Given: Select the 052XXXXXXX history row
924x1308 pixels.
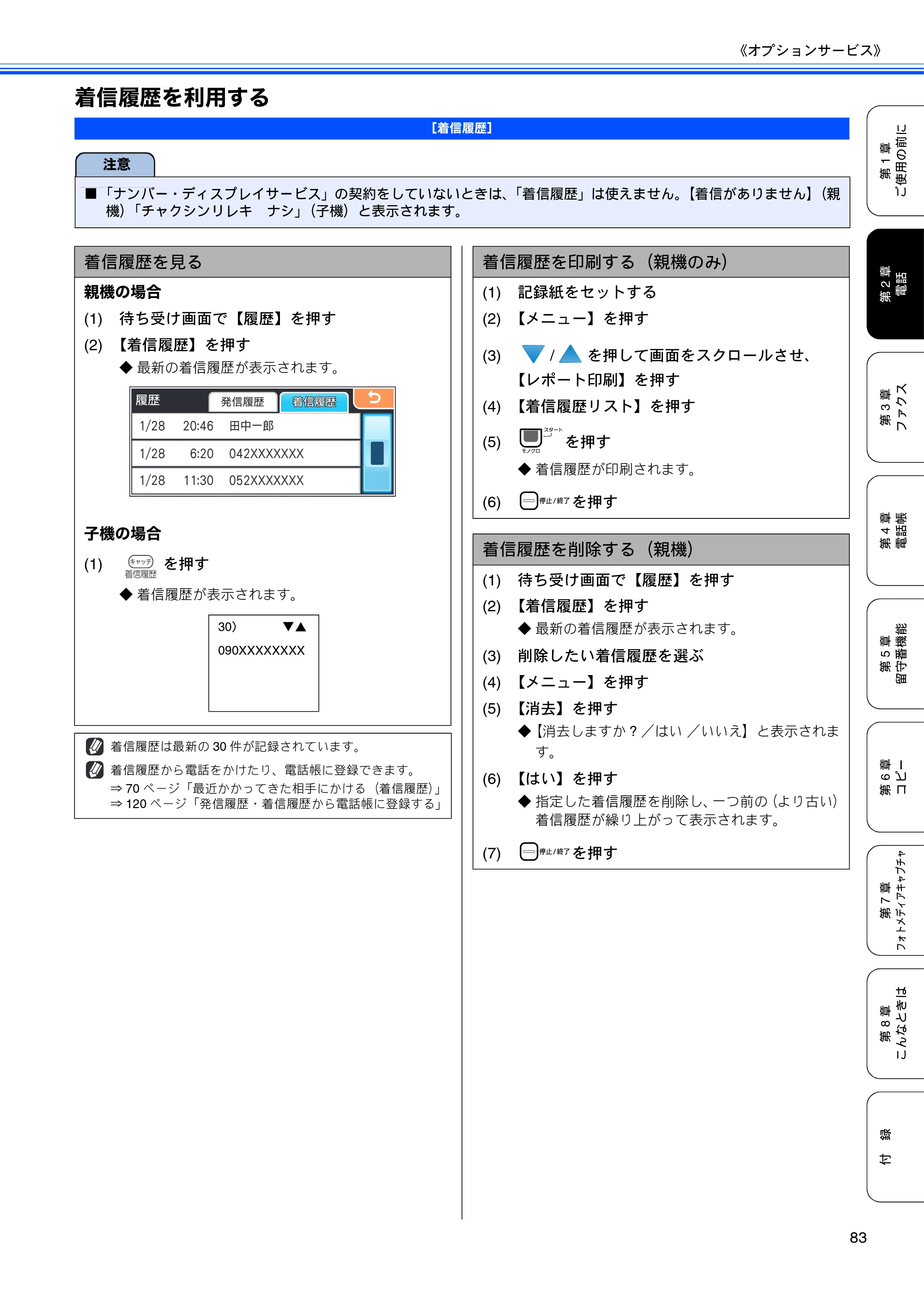Looking at the screenshot, I should (x=246, y=480).
